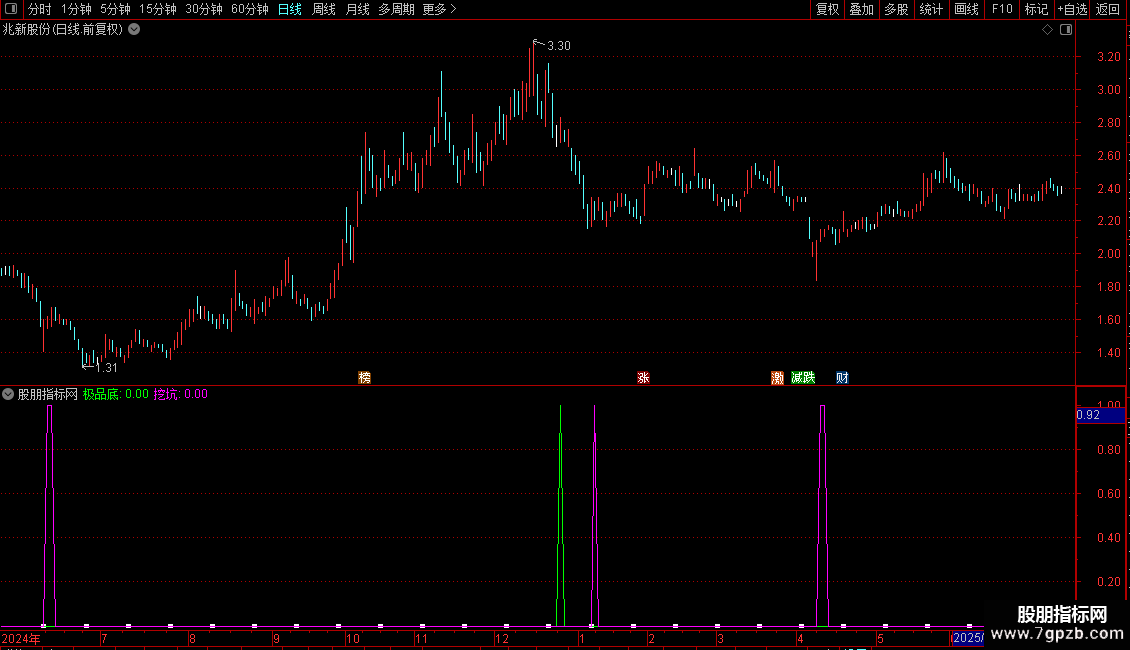Viewport: 1130px width, 650px height.
Task: Click month 10 on the time axis
Action: pyautogui.click(x=352, y=638)
